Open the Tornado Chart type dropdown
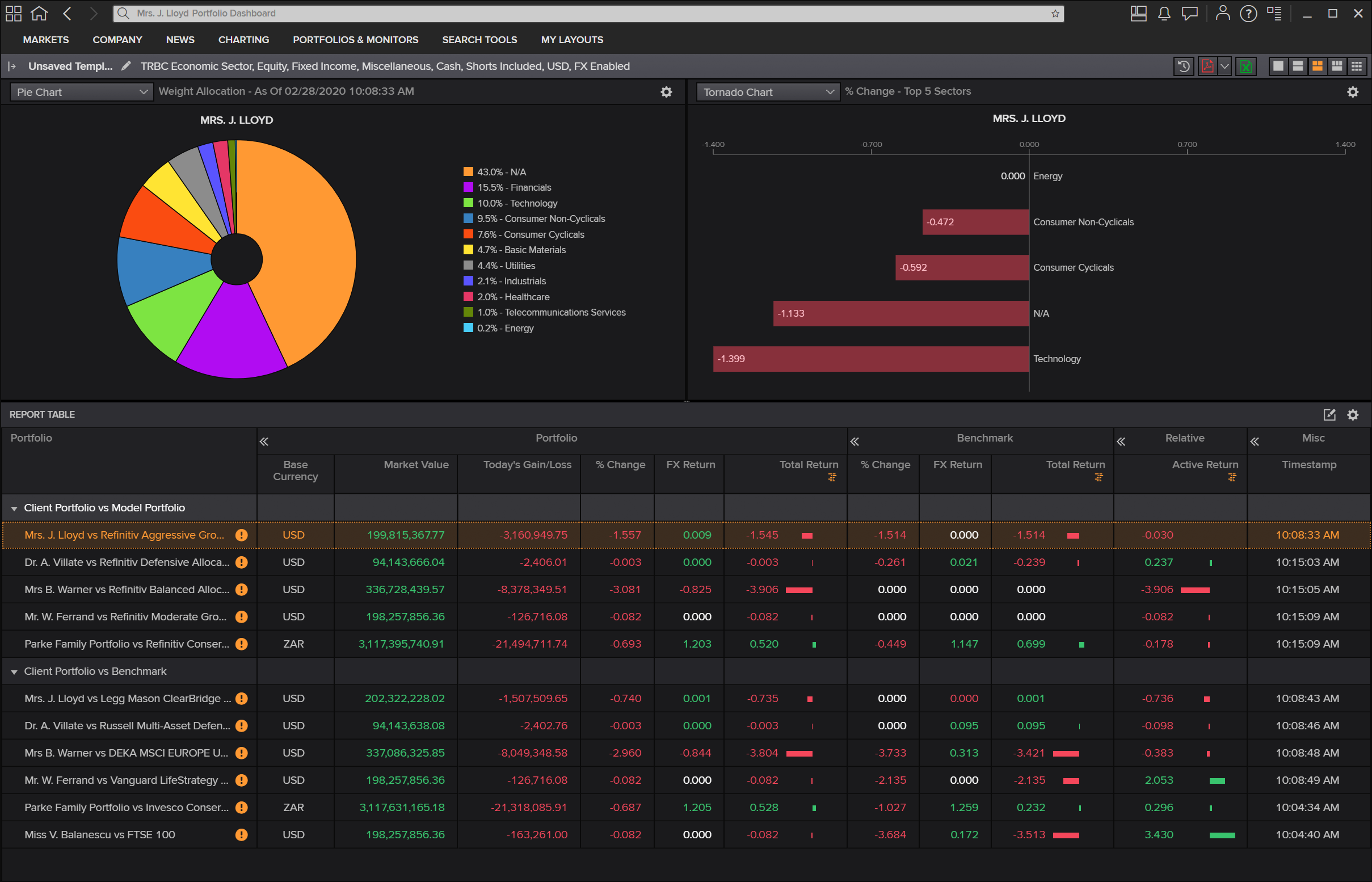The height and width of the screenshot is (882, 1372). click(x=768, y=92)
